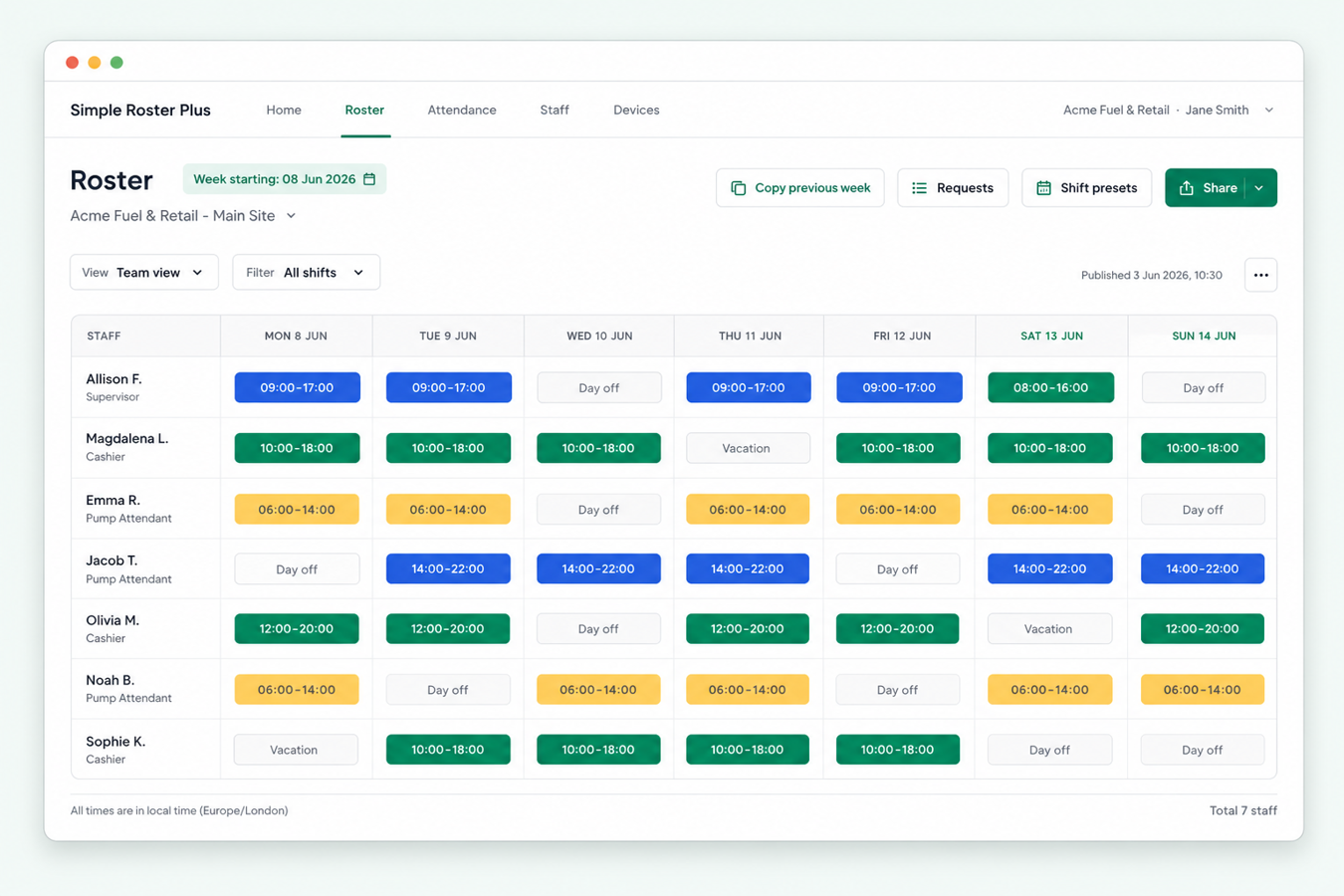
Task: Click the Published 3 Jun 2026 timestamp
Action: tap(1151, 276)
